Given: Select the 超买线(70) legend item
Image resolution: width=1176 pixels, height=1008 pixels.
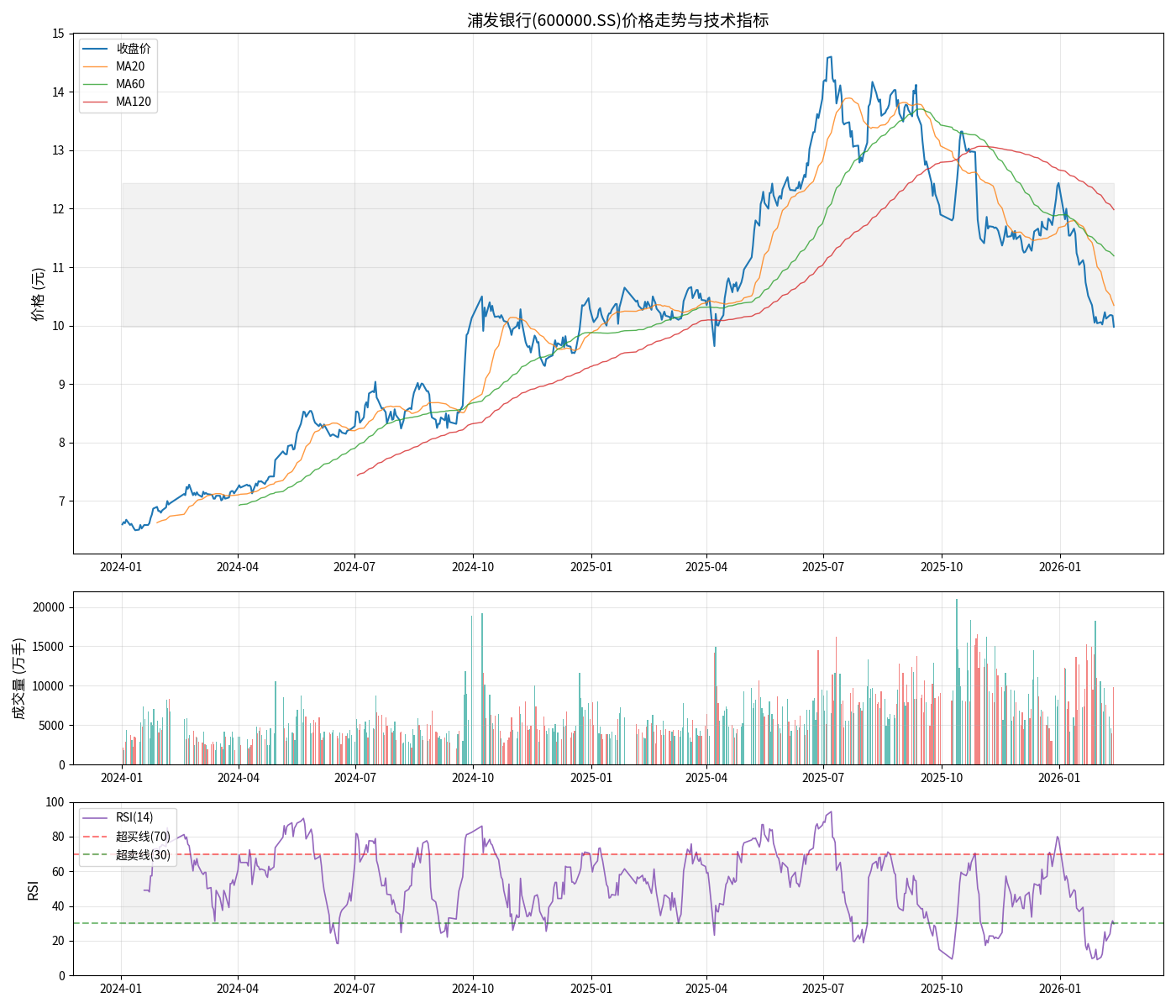Looking at the screenshot, I should point(142,837).
